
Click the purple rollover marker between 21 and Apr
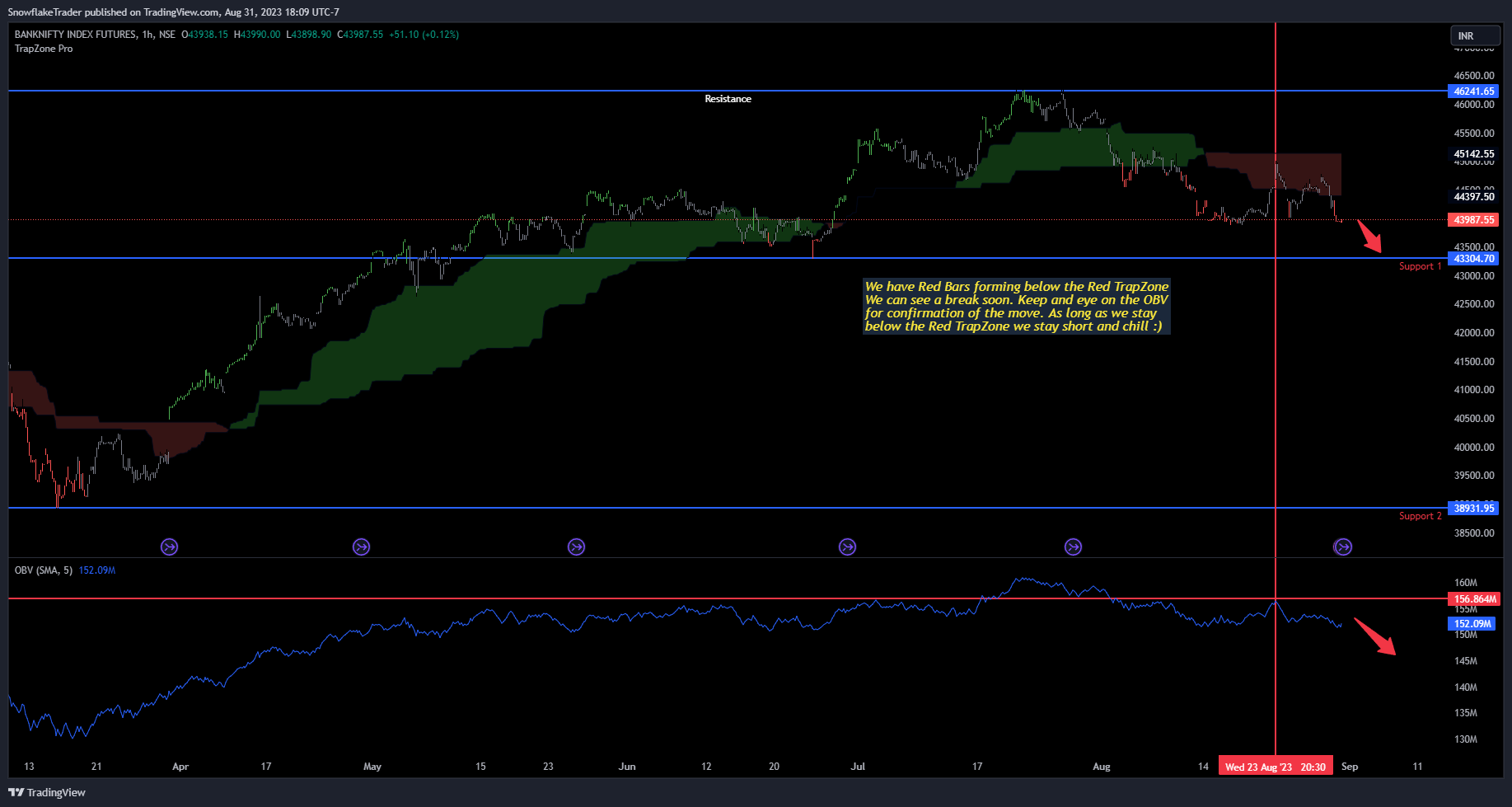tap(169, 547)
